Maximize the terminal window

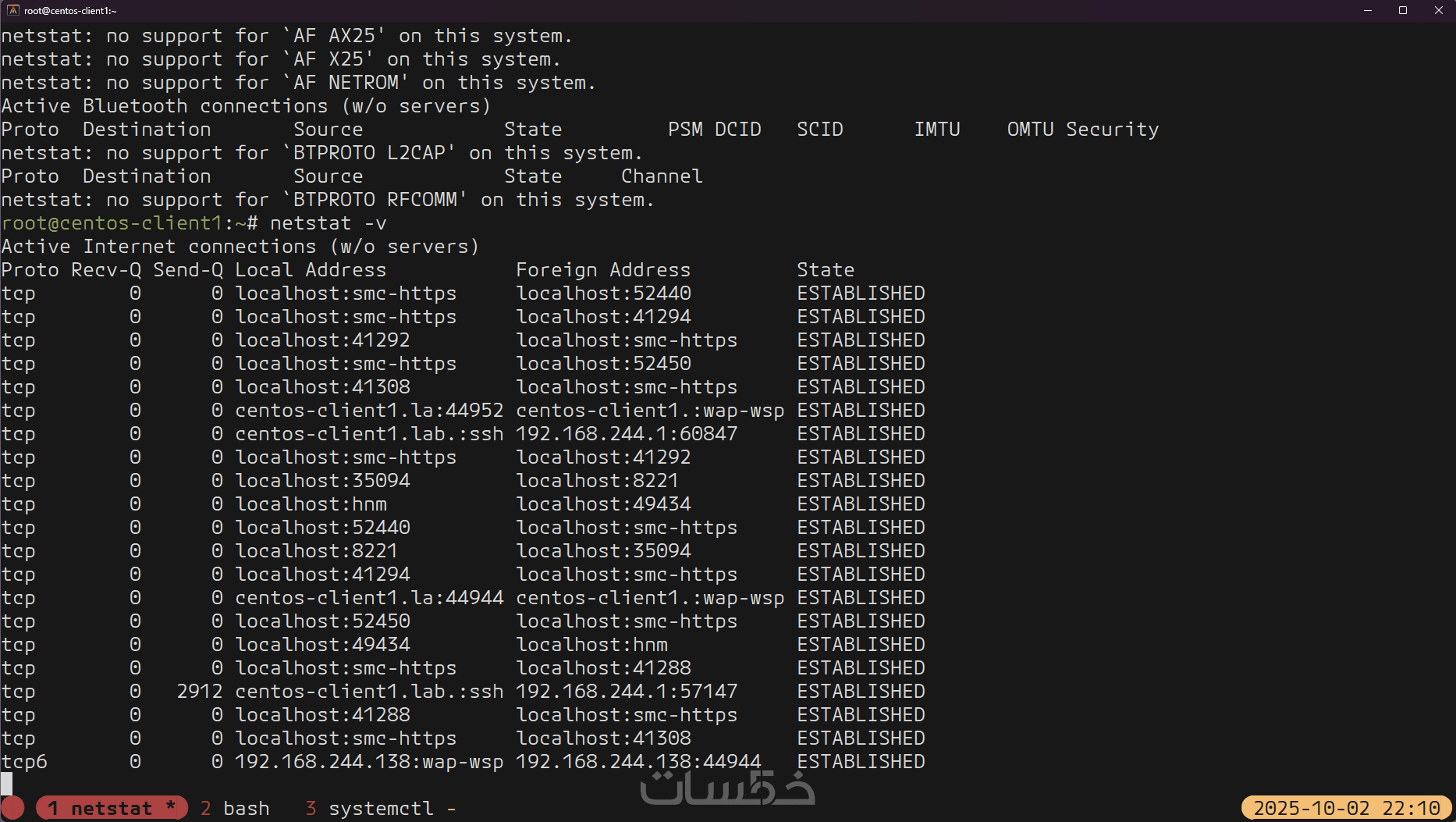tap(1403, 10)
